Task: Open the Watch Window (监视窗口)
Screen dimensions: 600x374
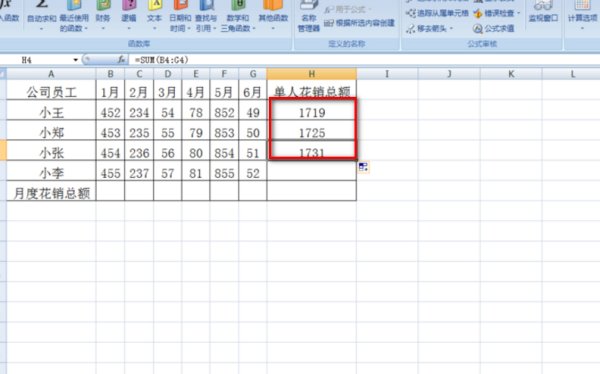Action: 543,12
